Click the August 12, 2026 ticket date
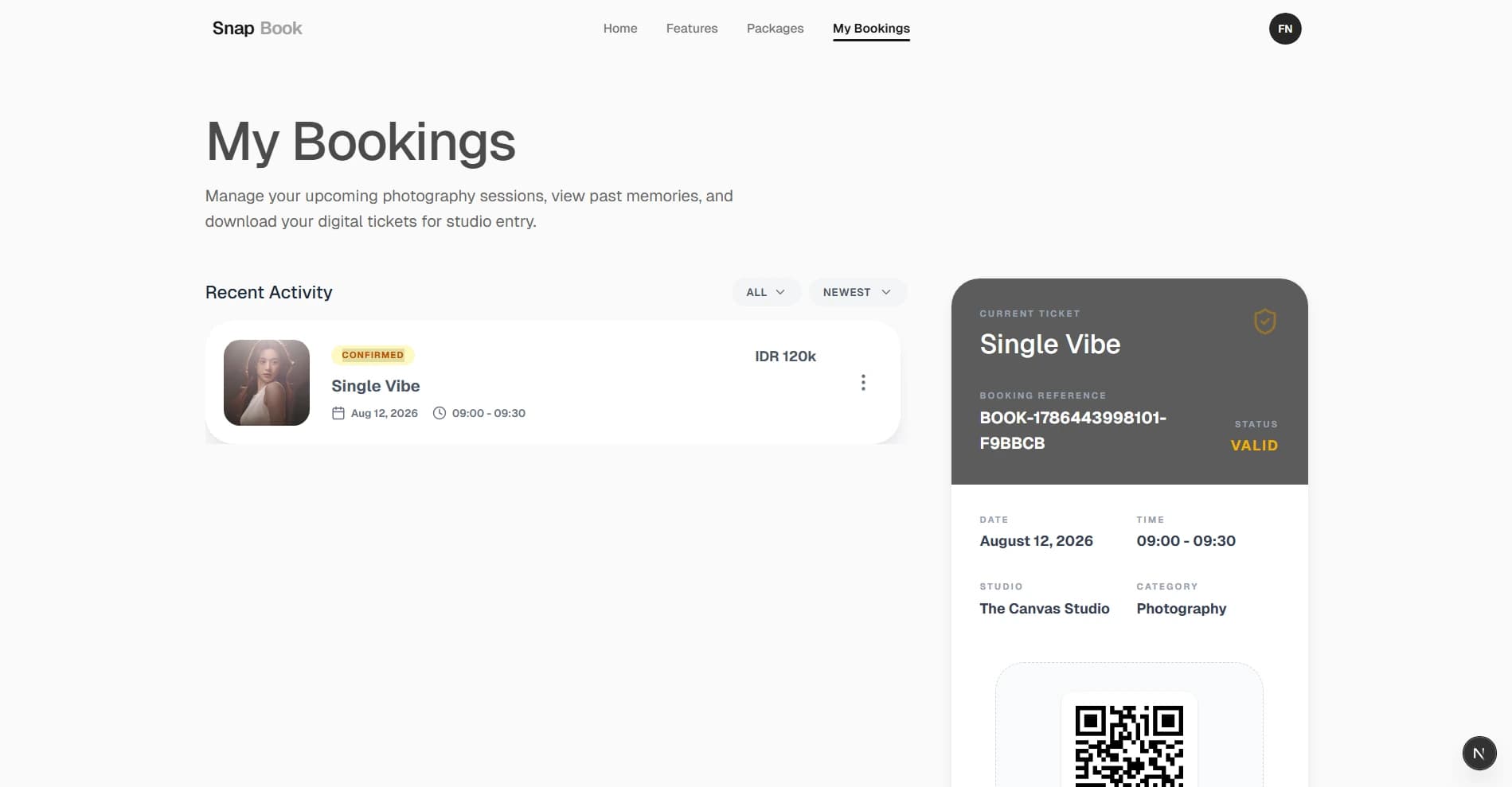 [x=1036, y=541]
